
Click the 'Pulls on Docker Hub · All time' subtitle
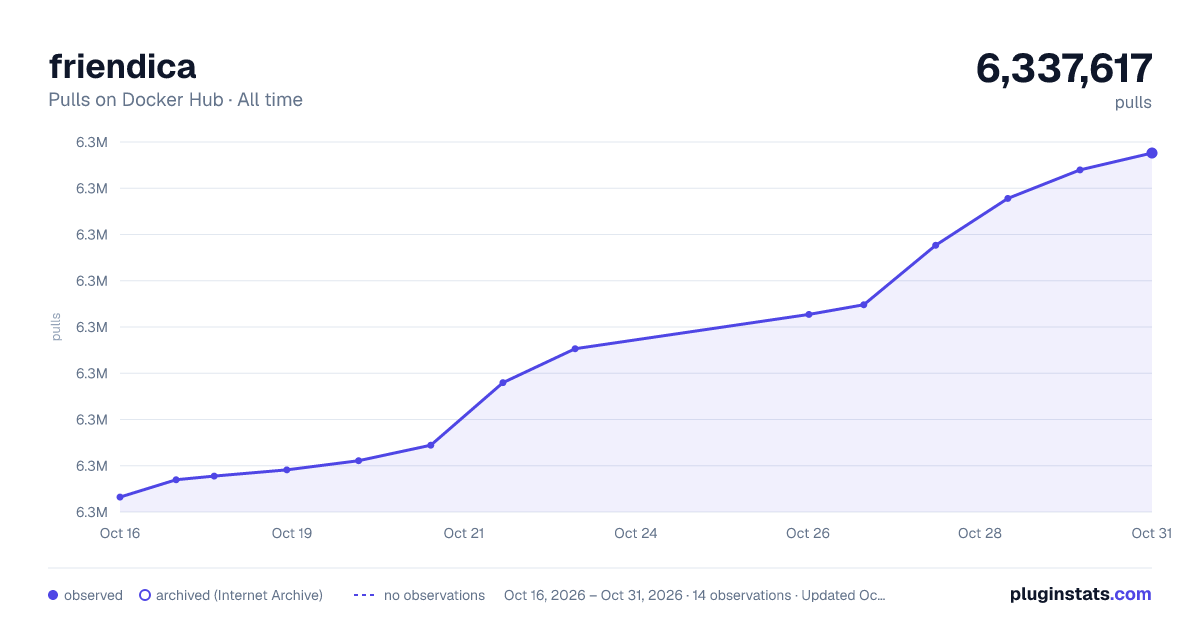175,100
